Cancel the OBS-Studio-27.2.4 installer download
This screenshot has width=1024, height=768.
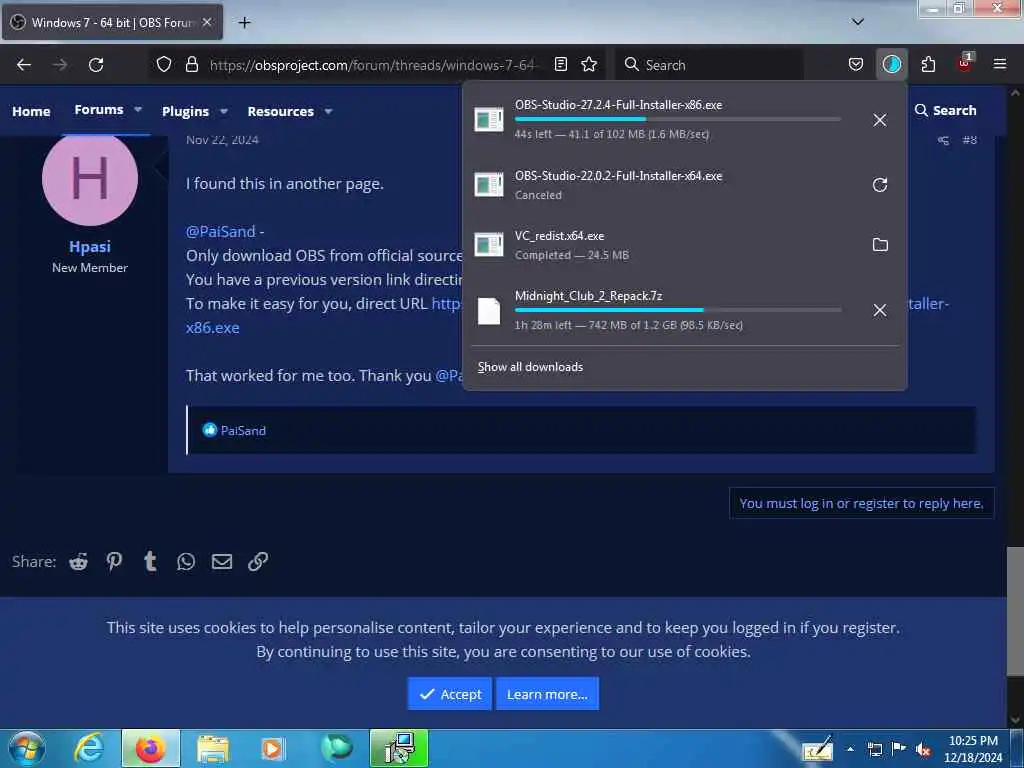pyautogui.click(x=880, y=120)
